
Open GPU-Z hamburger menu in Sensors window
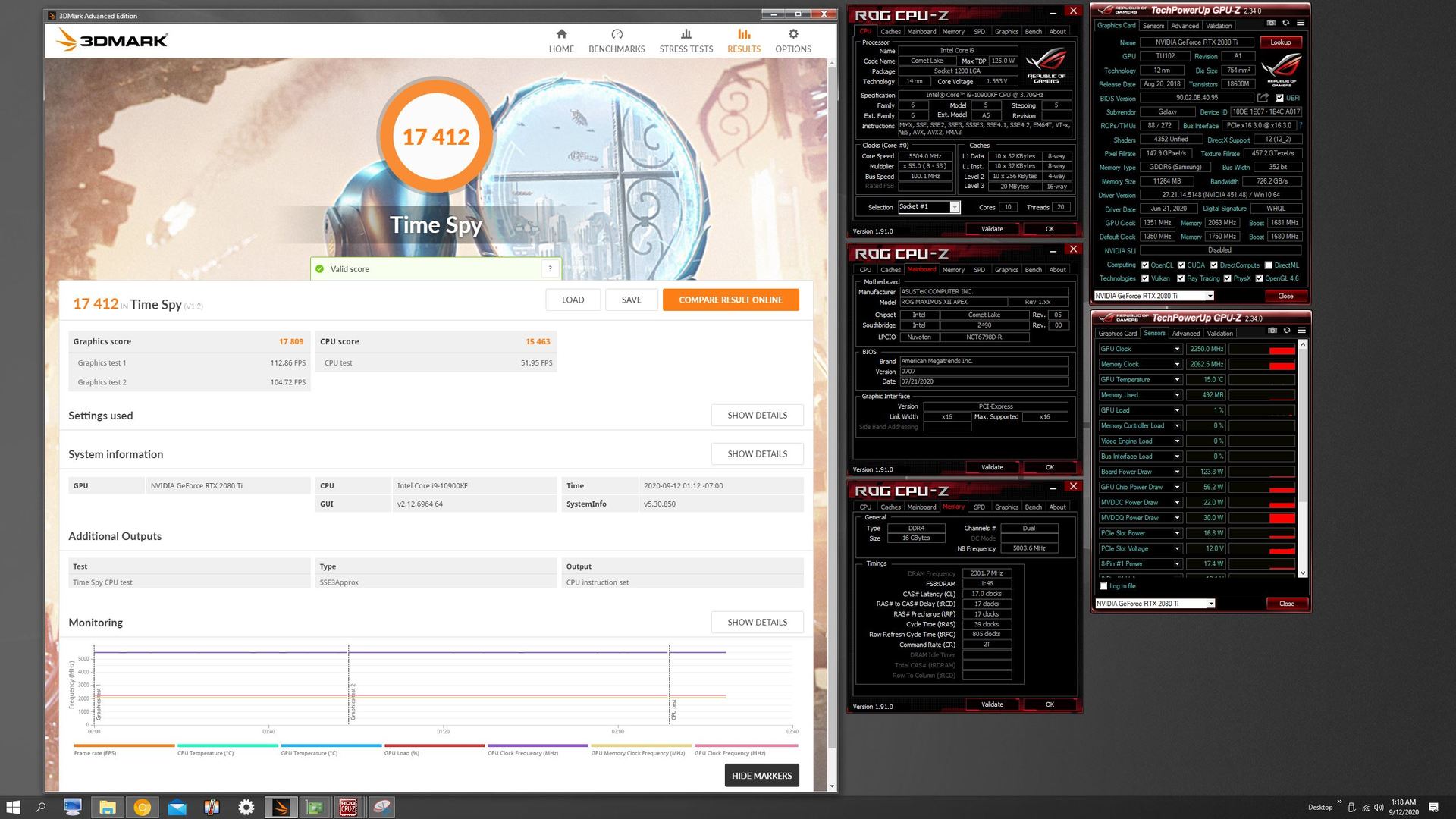1301,331
